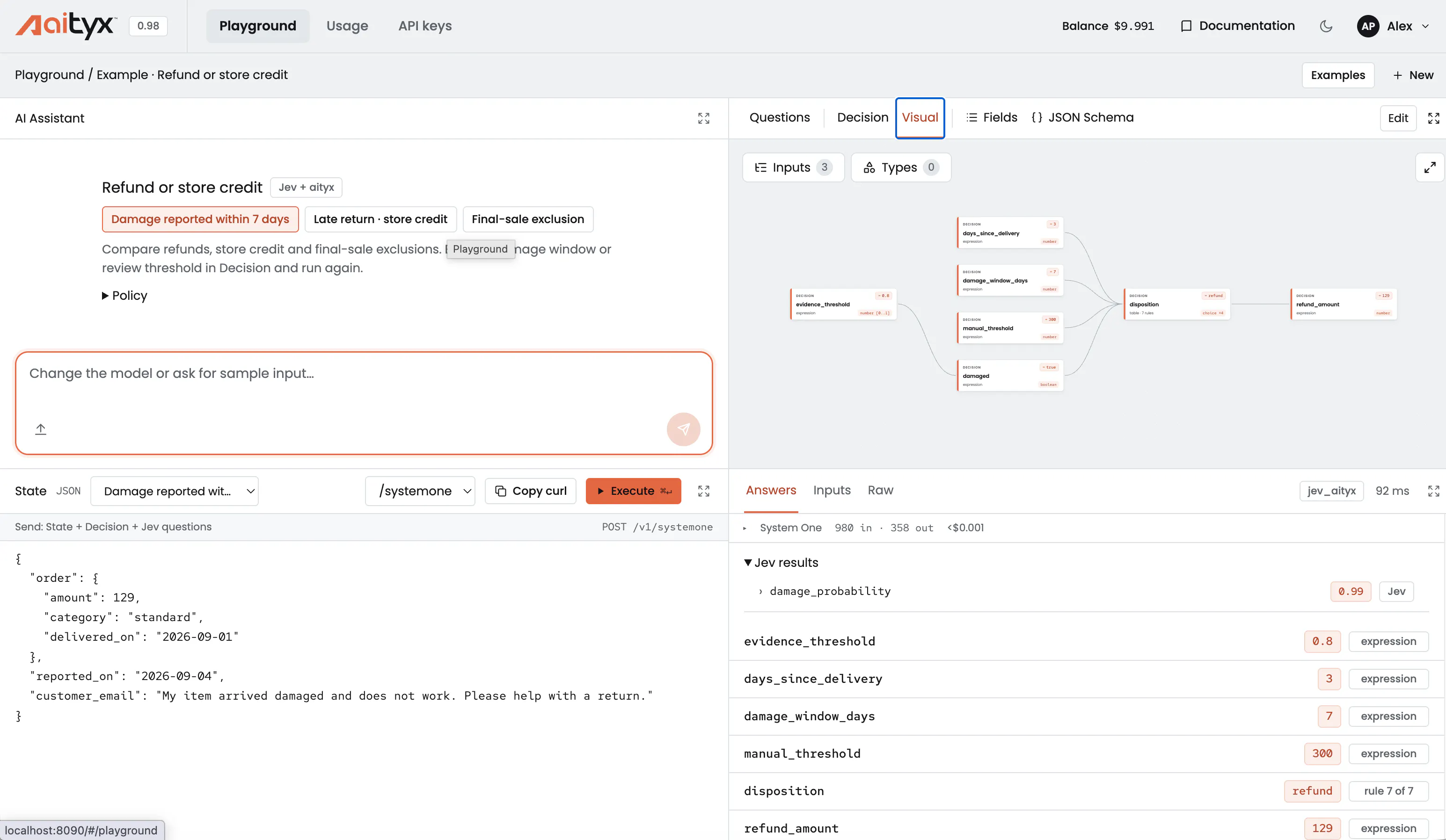
Task: Open the Inputs list in graph
Action: click(794, 167)
